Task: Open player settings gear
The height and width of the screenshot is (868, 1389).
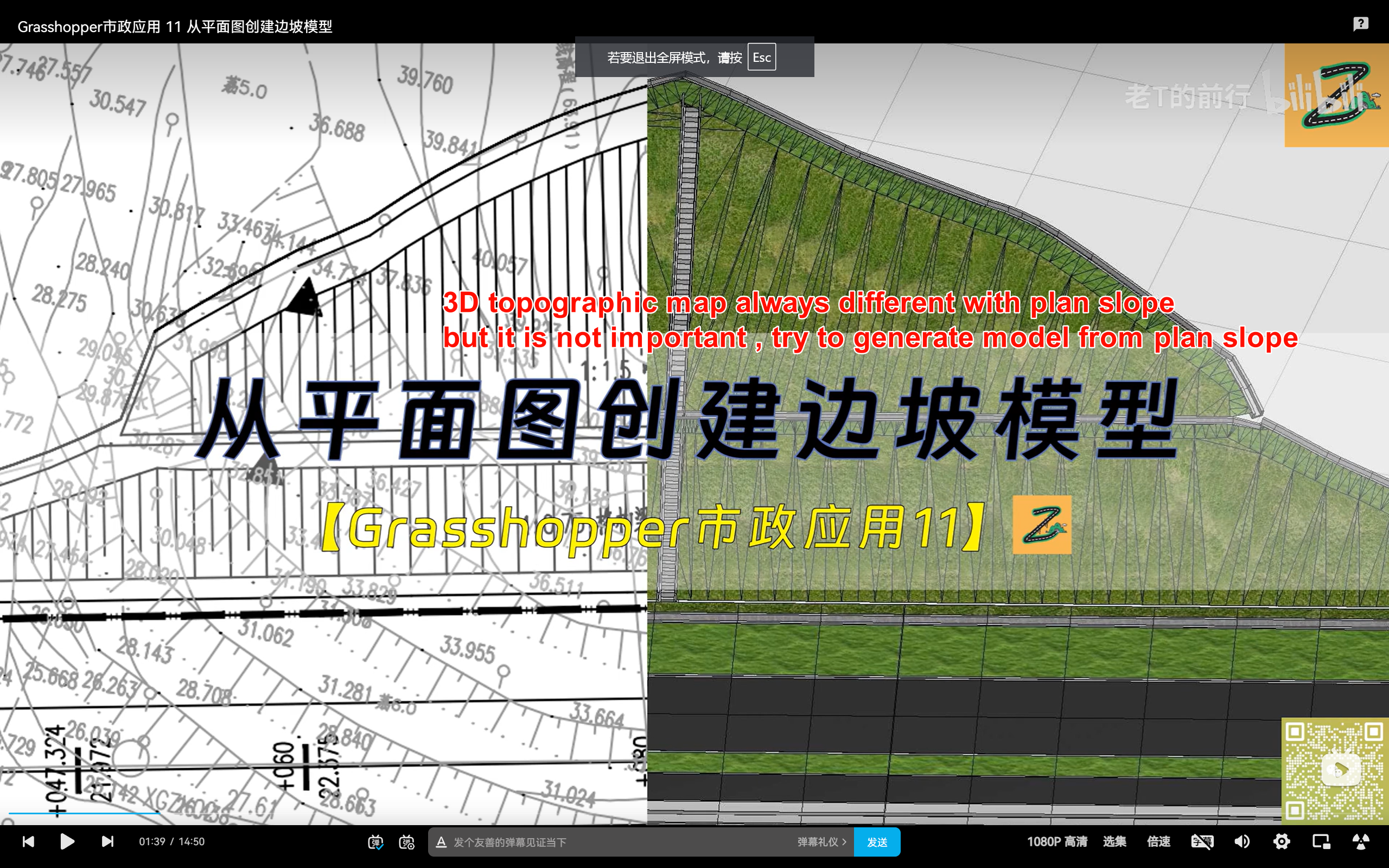Action: (1281, 841)
